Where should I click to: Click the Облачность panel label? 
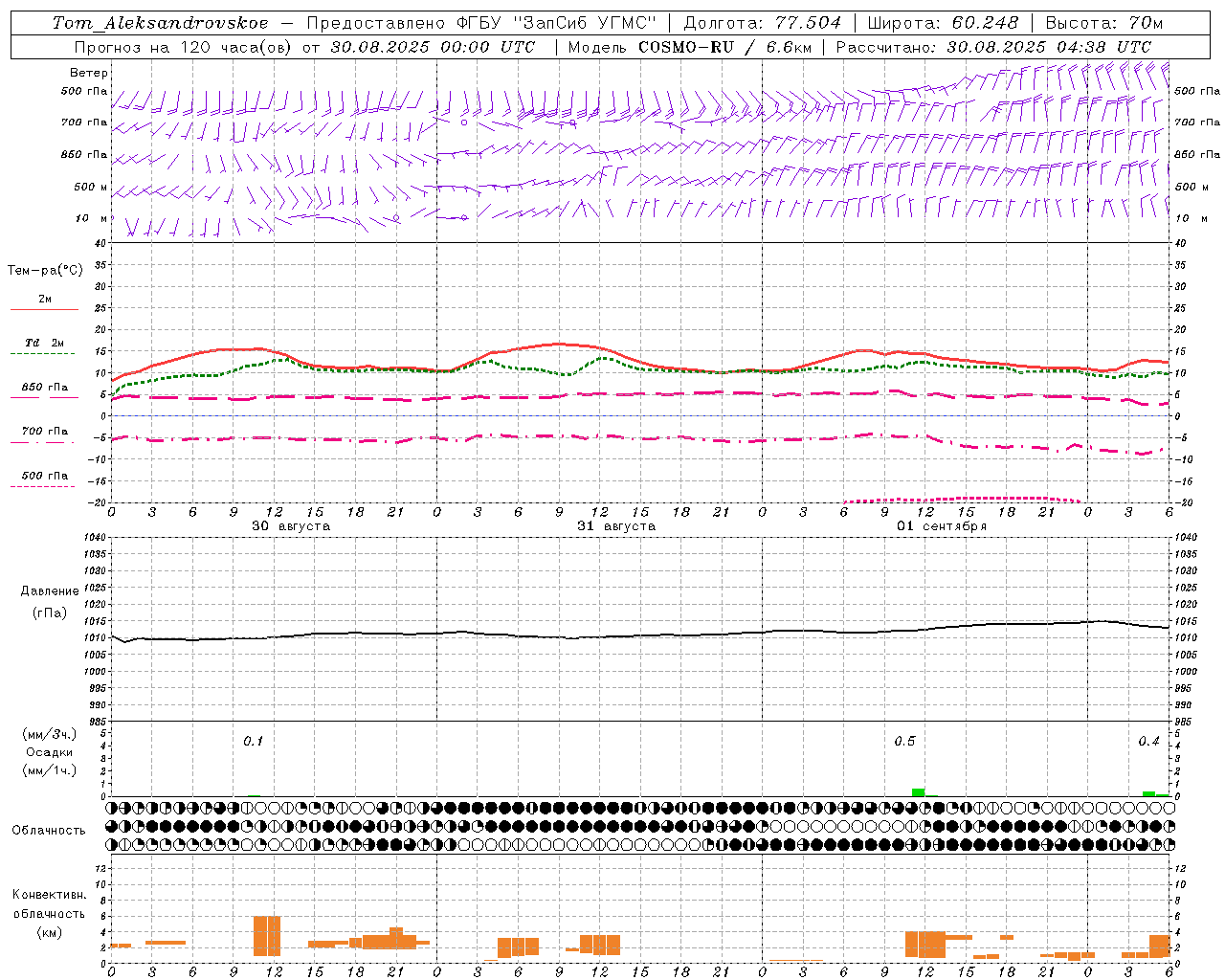pos(49,830)
